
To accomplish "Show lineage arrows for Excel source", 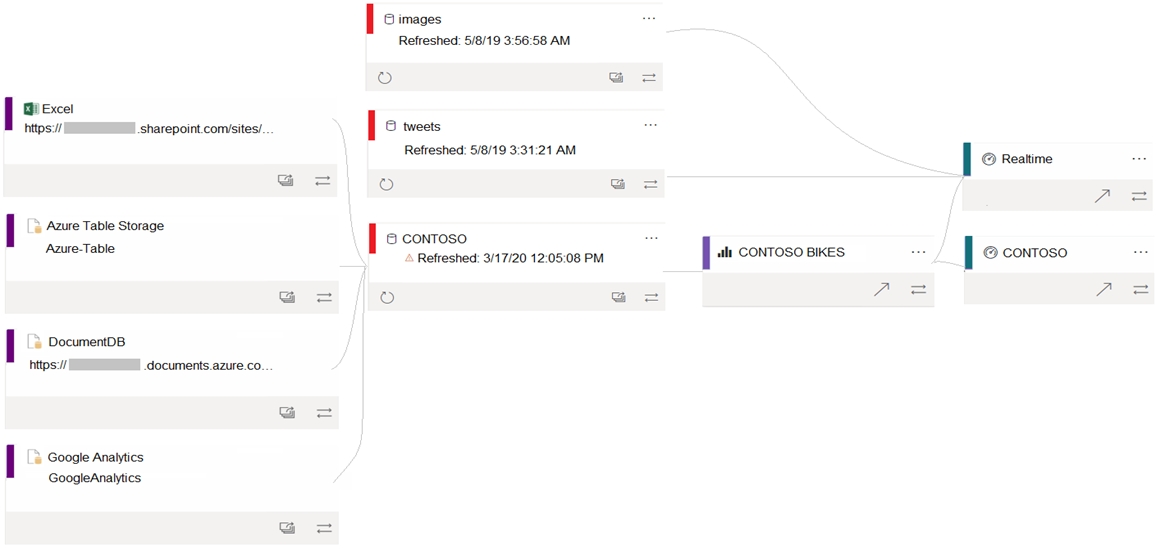I will [324, 180].
